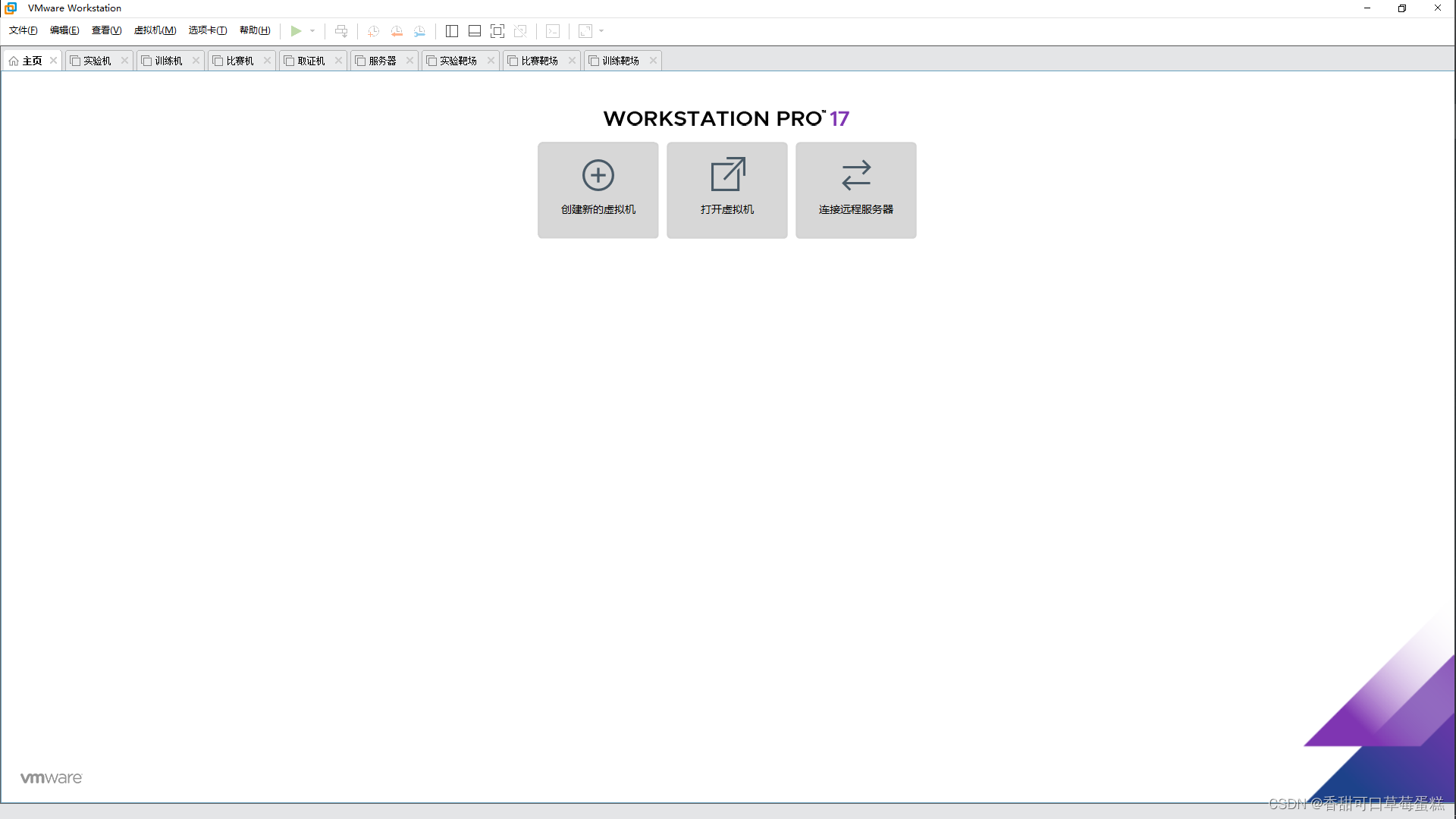Image resolution: width=1456 pixels, height=819 pixels.
Task: Open the Snapshot Manager wrench icon
Action: (x=419, y=31)
